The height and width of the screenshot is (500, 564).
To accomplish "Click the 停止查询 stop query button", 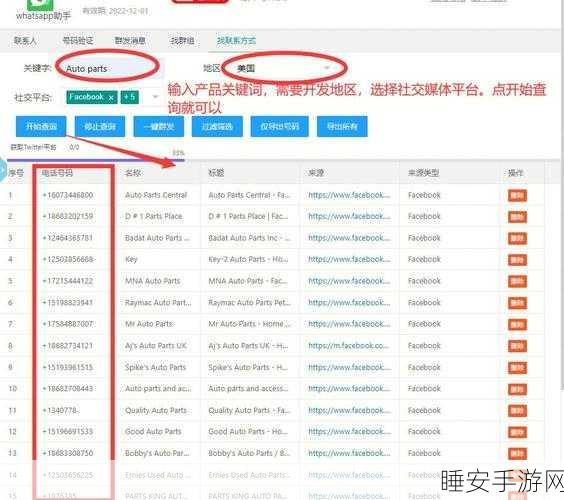I will pyautogui.click(x=100, y=126).
